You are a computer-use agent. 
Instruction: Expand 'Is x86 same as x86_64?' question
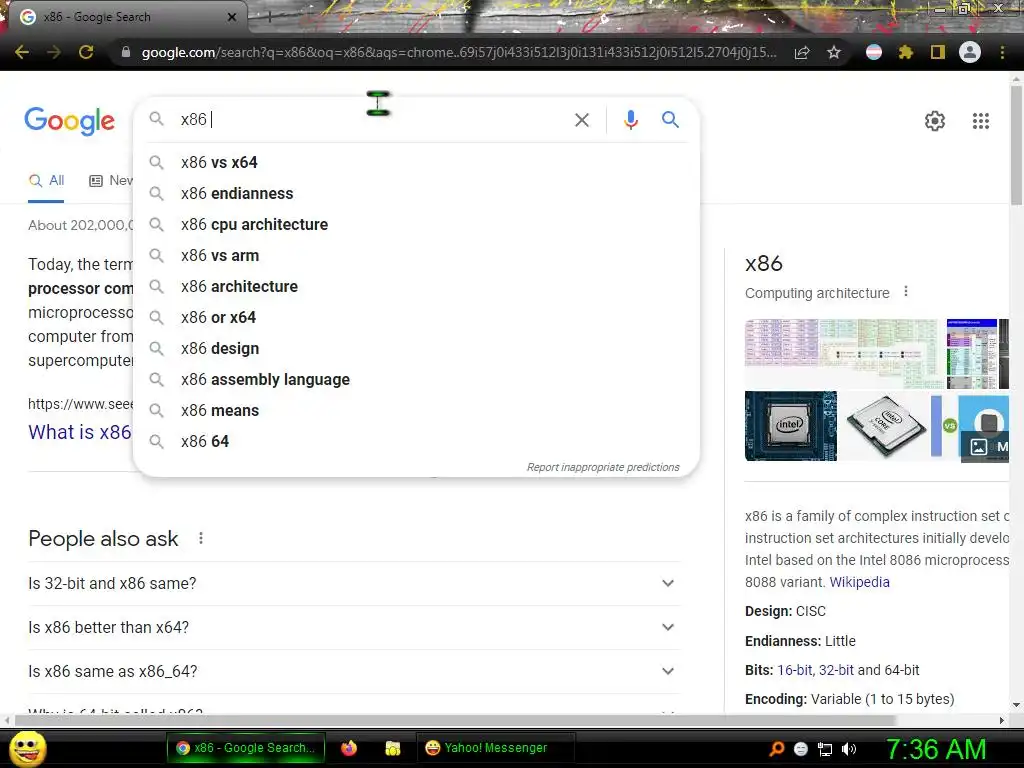pyautogui.click(x=354, y=671)
